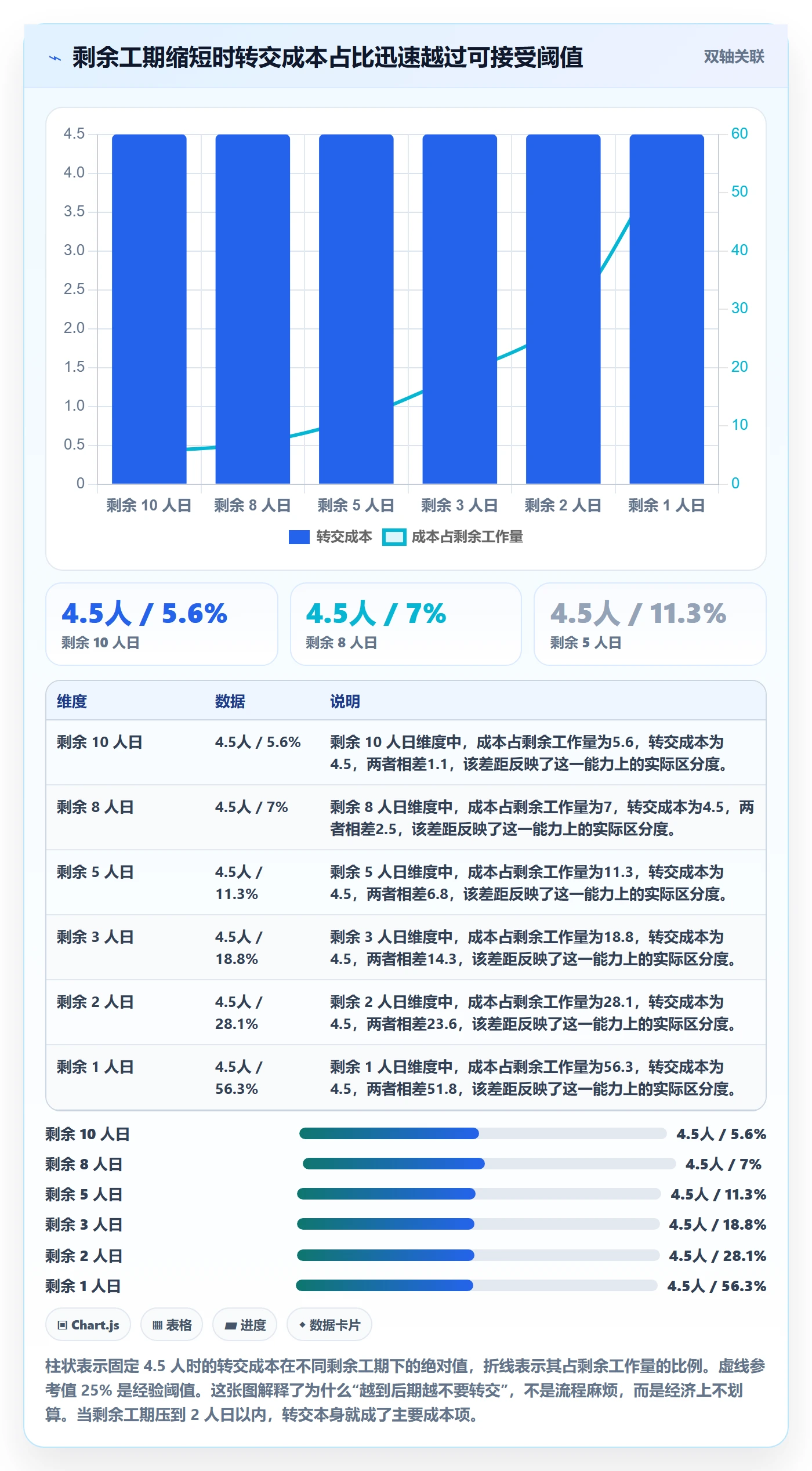This screenshot has height=1471, width=812.
Task: Open the 4.5人 / 7% data card
Action: [406, 624]
